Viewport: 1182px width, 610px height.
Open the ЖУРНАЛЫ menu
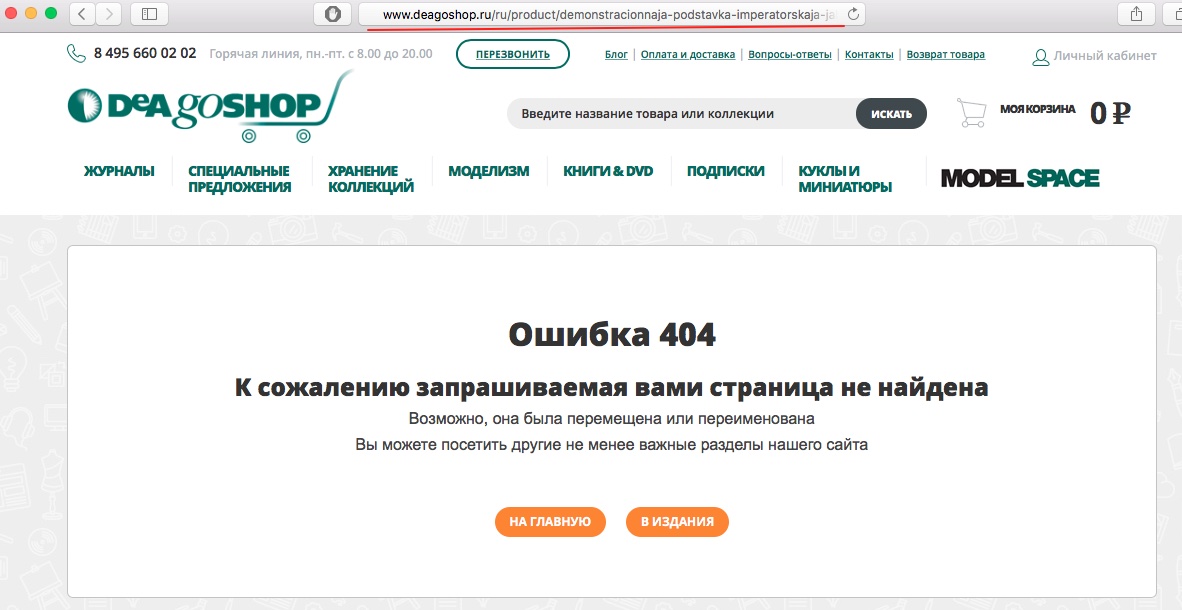119,171
